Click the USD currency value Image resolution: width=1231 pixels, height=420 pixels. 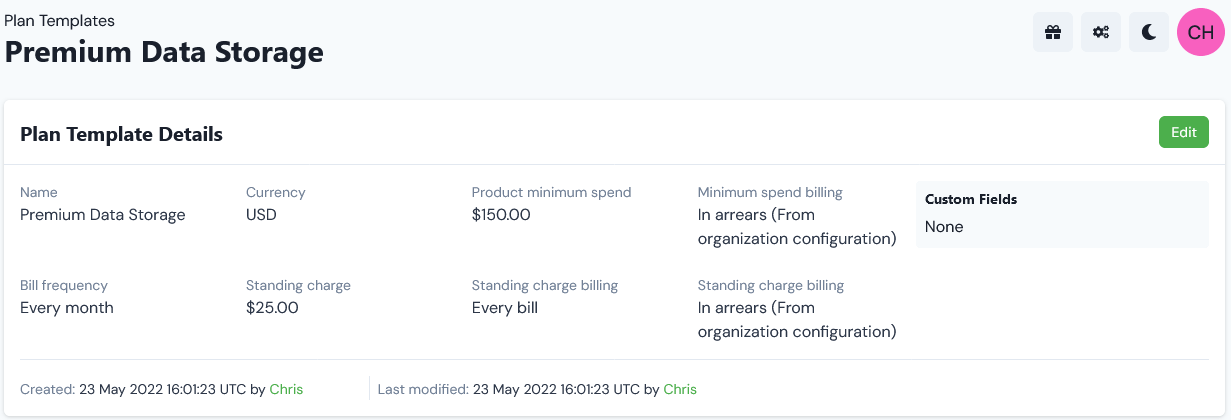click(x=261, y=214)
